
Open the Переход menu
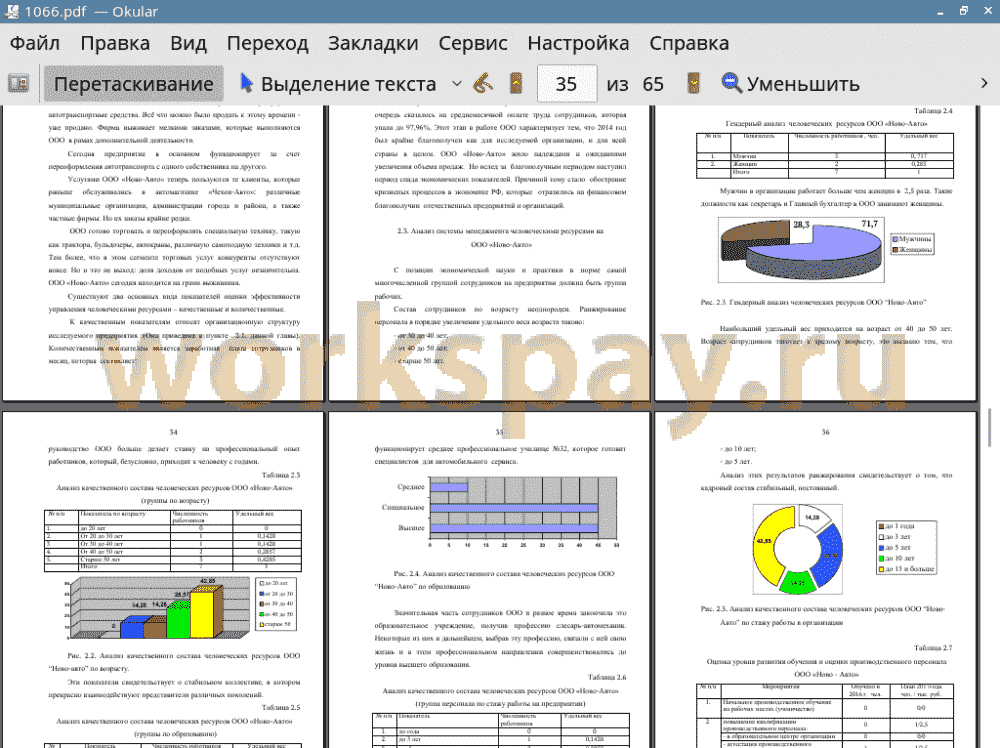click(x=267, y=43)
